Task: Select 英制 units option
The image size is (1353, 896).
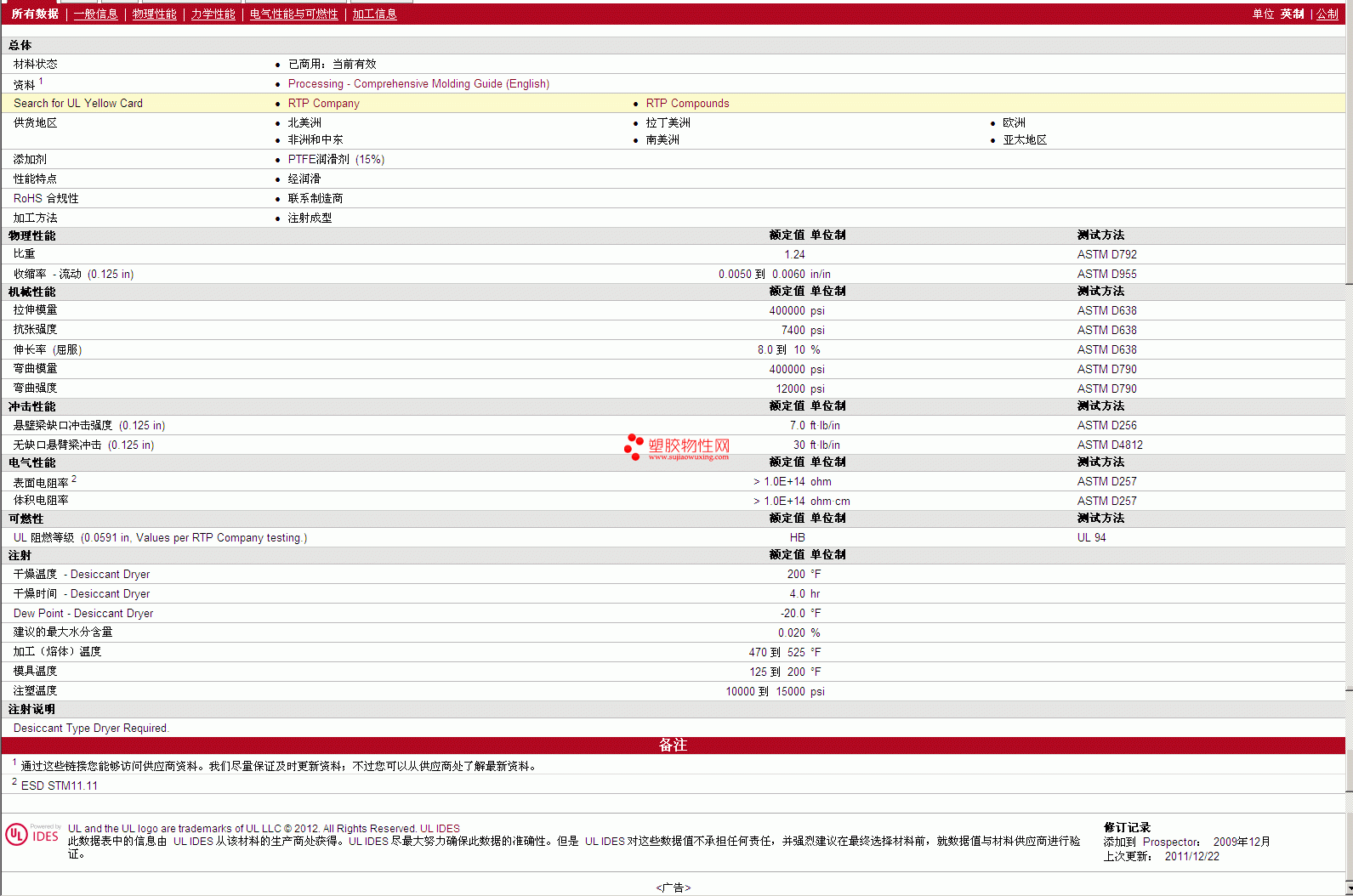Action: click(x=1293, y=14)
